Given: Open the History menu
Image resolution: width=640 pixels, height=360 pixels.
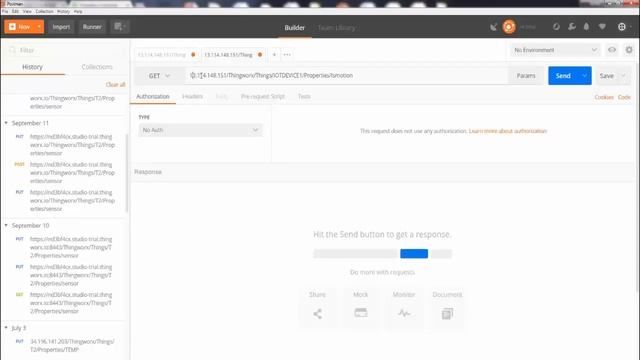Looking at the screenshot, I should coord(63,11).
